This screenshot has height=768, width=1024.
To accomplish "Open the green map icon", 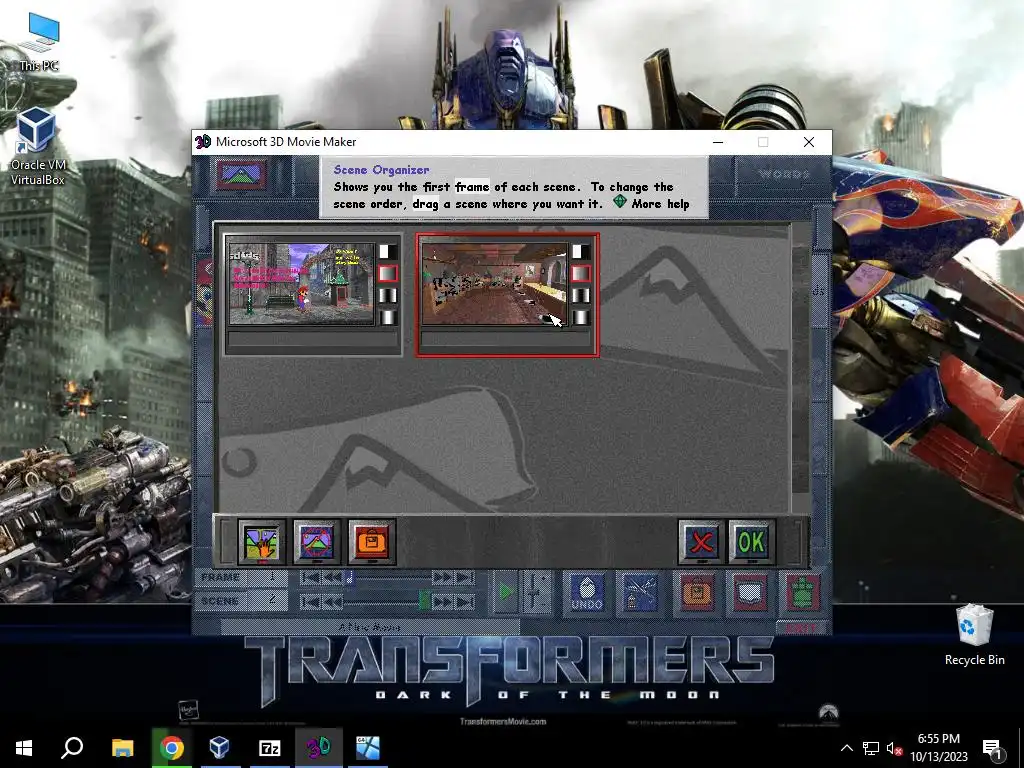I will click(x=803, y=592).
